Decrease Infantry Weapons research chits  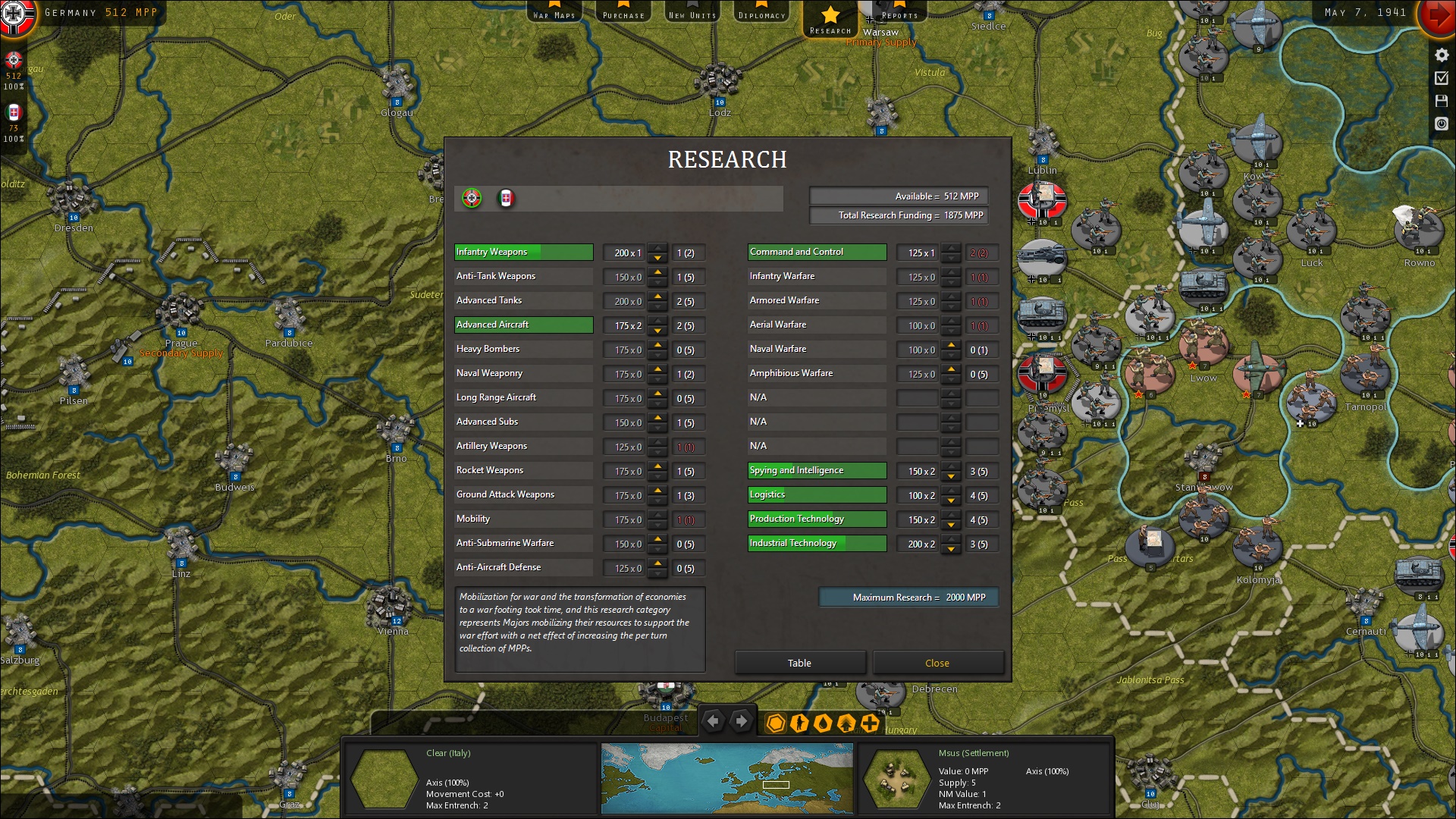coord(657,258)
